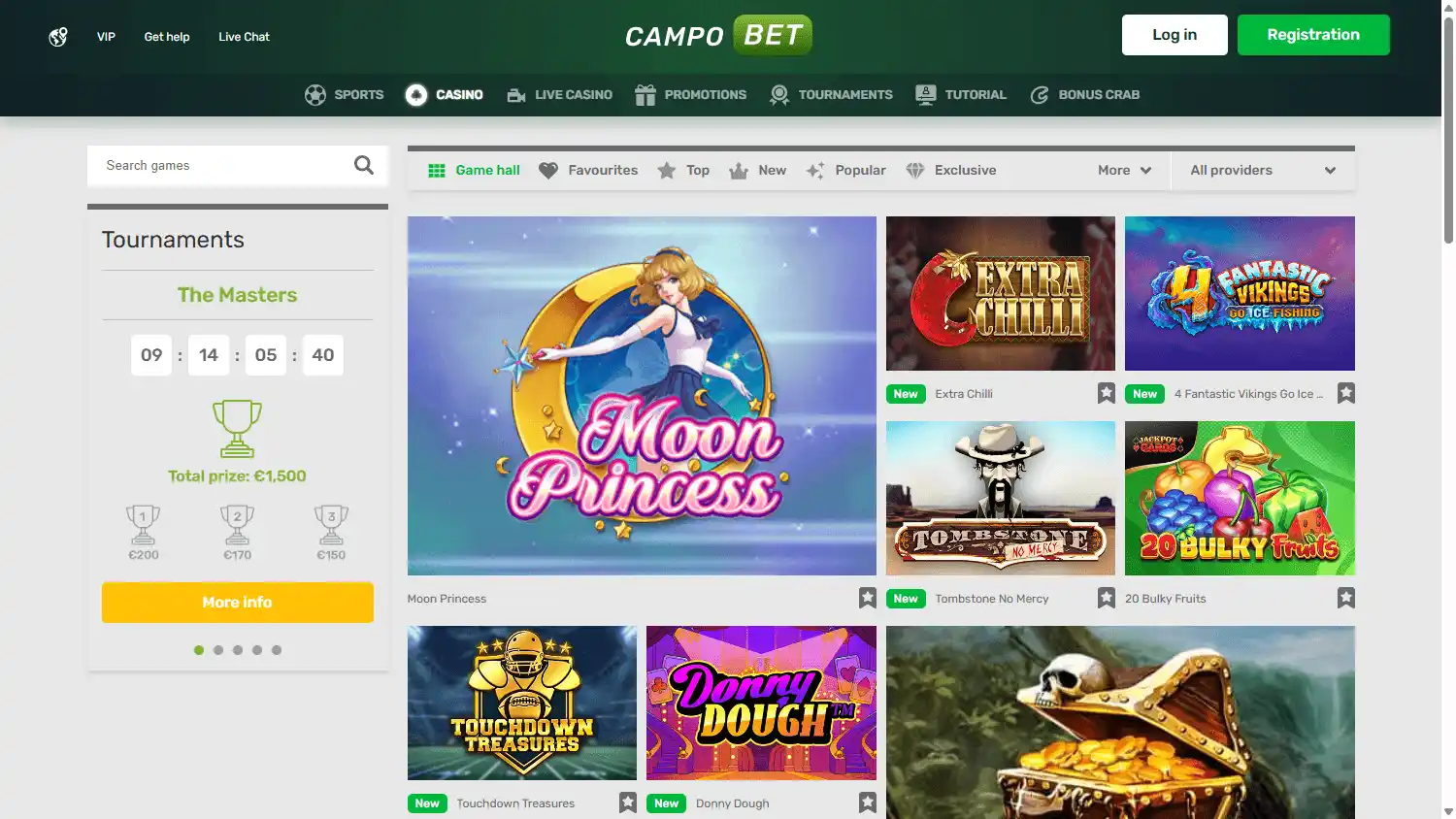
Task: Go to second tournament carousel dot
Action: pyautogui.click(x=218, y=650)
